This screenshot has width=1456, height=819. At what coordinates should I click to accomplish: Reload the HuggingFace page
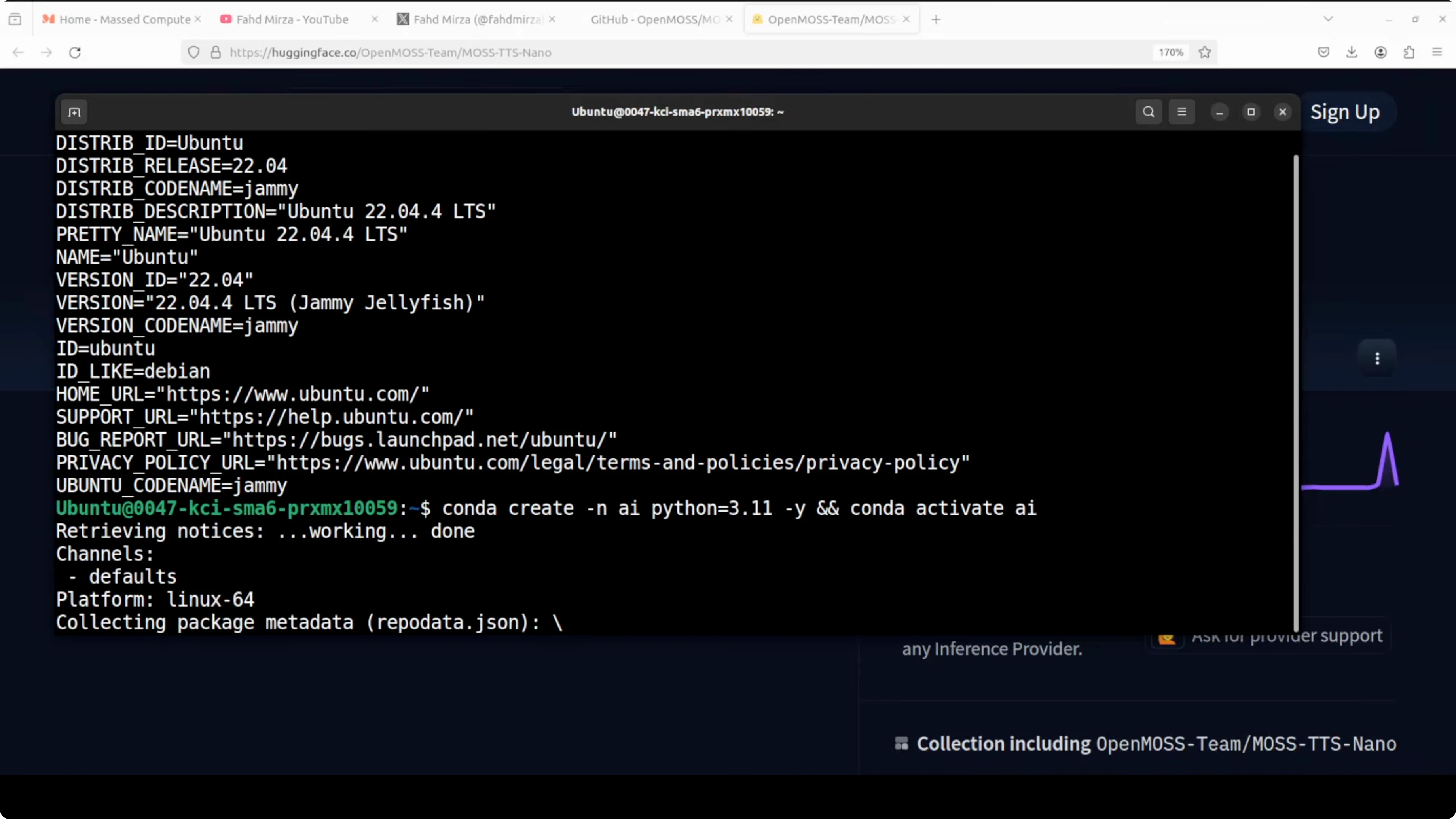(75, 52)
